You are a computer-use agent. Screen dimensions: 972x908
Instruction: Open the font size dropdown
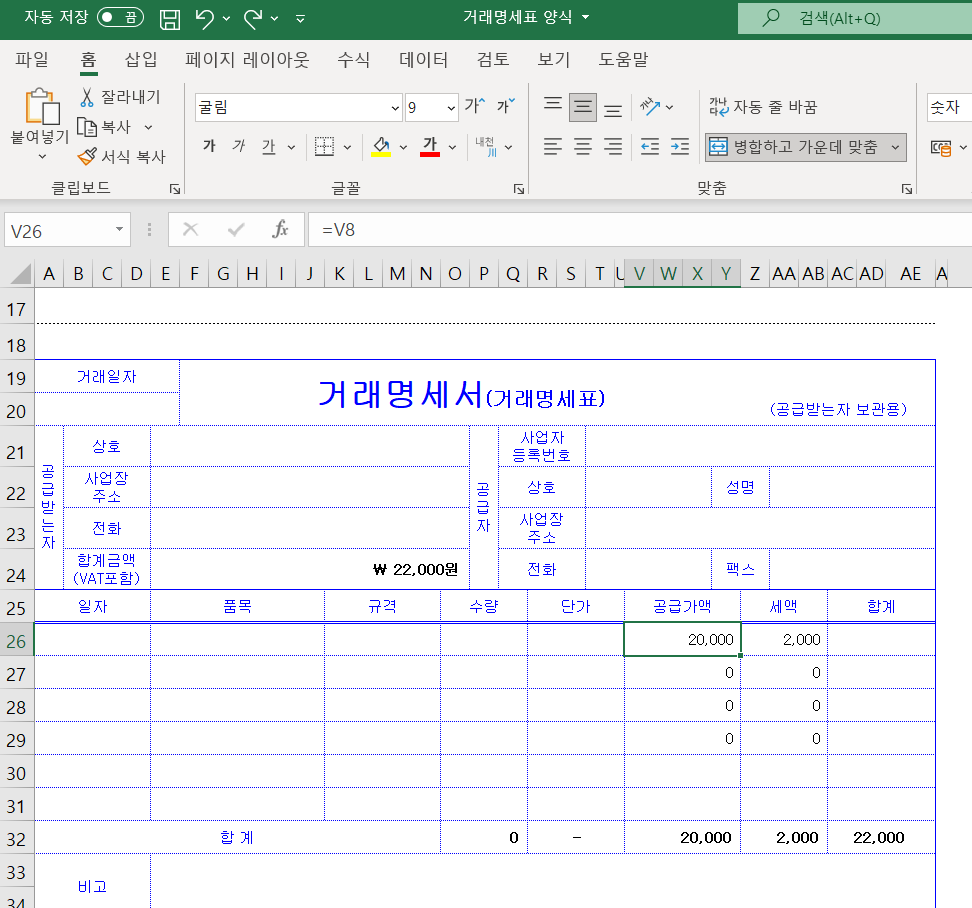(x=451, y=108)
